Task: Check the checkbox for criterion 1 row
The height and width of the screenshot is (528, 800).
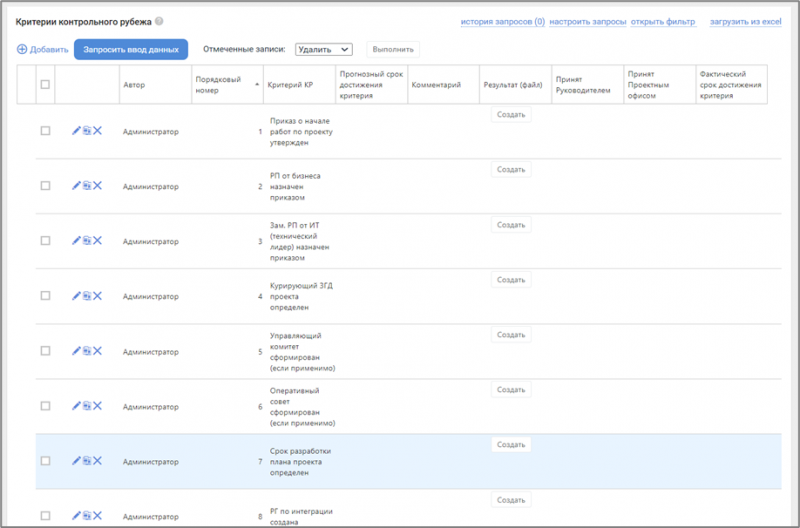Action: [x=45, y=131]
